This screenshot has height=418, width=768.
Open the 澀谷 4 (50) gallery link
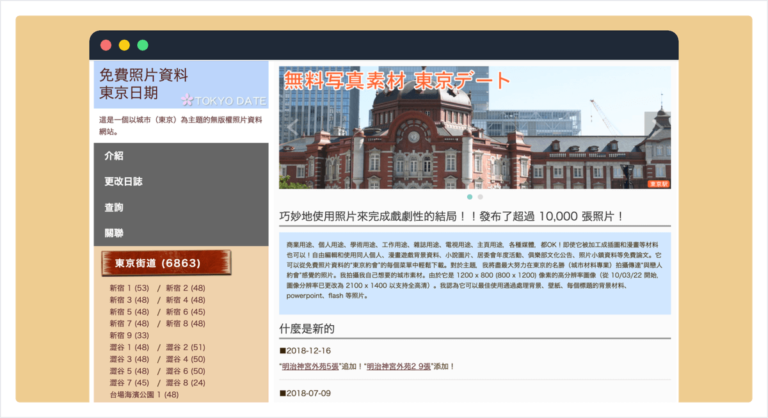[185, 359]
